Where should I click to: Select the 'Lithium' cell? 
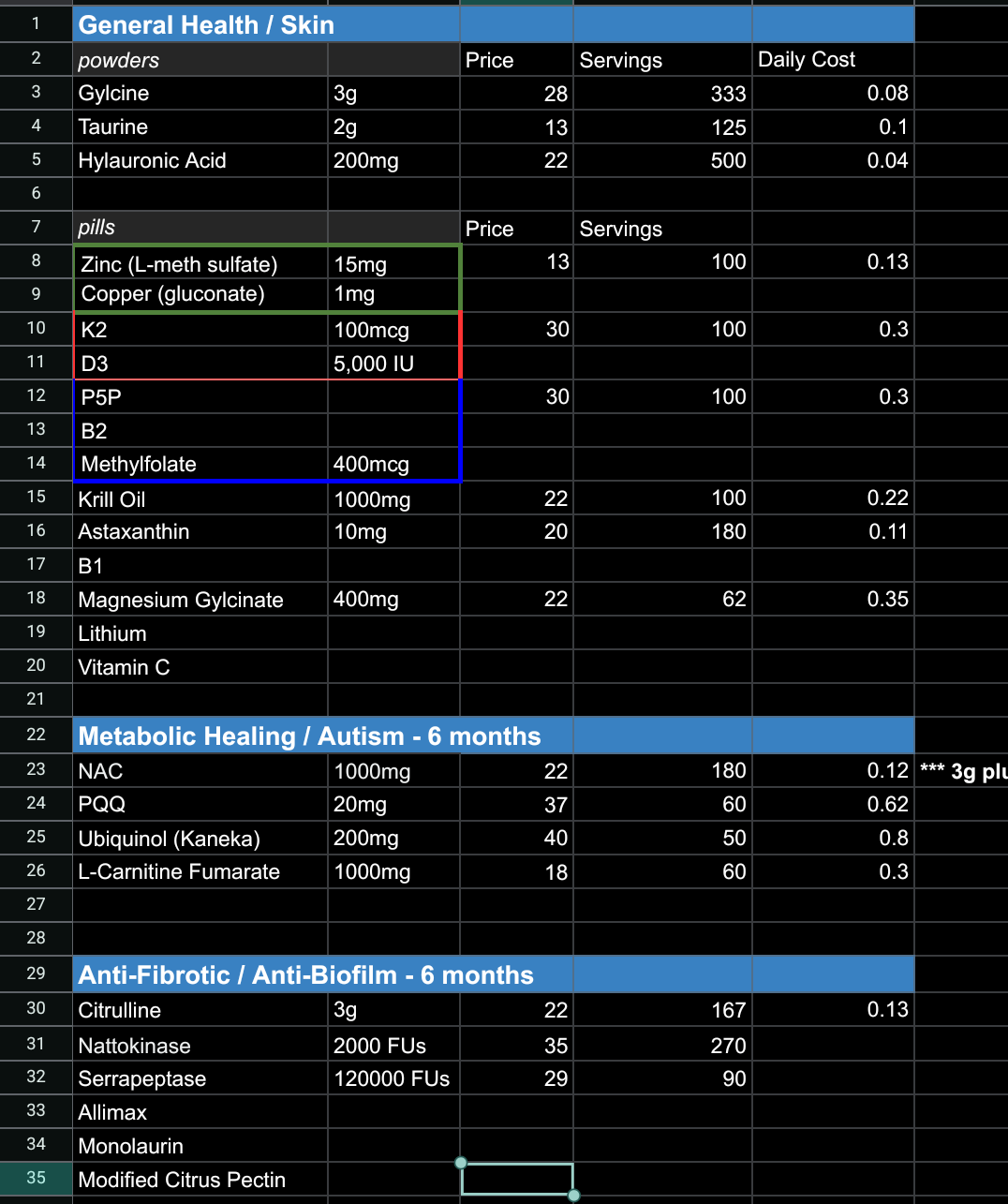click(x=200, y=633)
